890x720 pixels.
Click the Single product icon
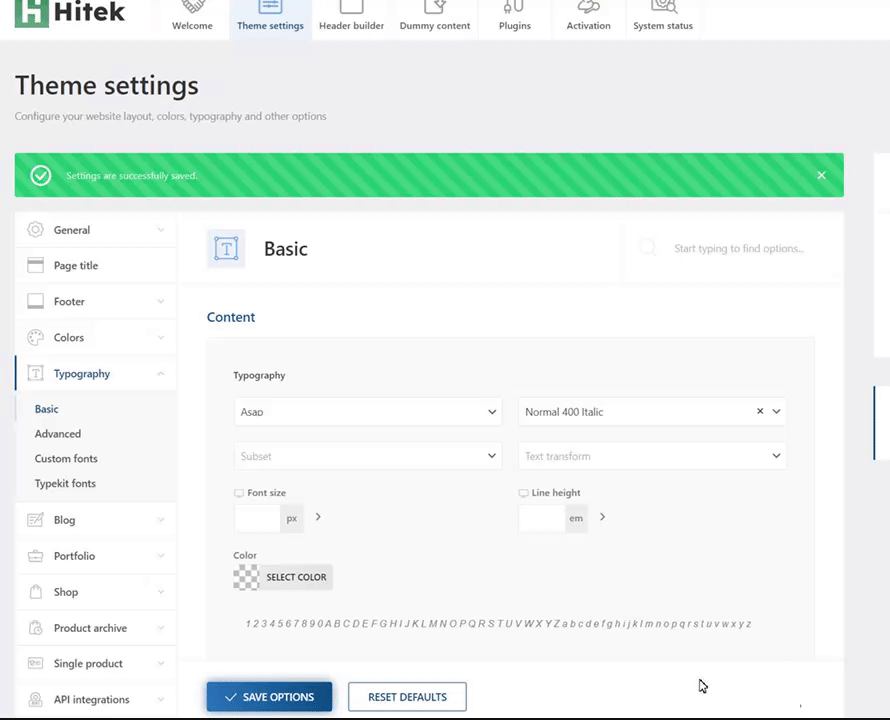(35, 663)
